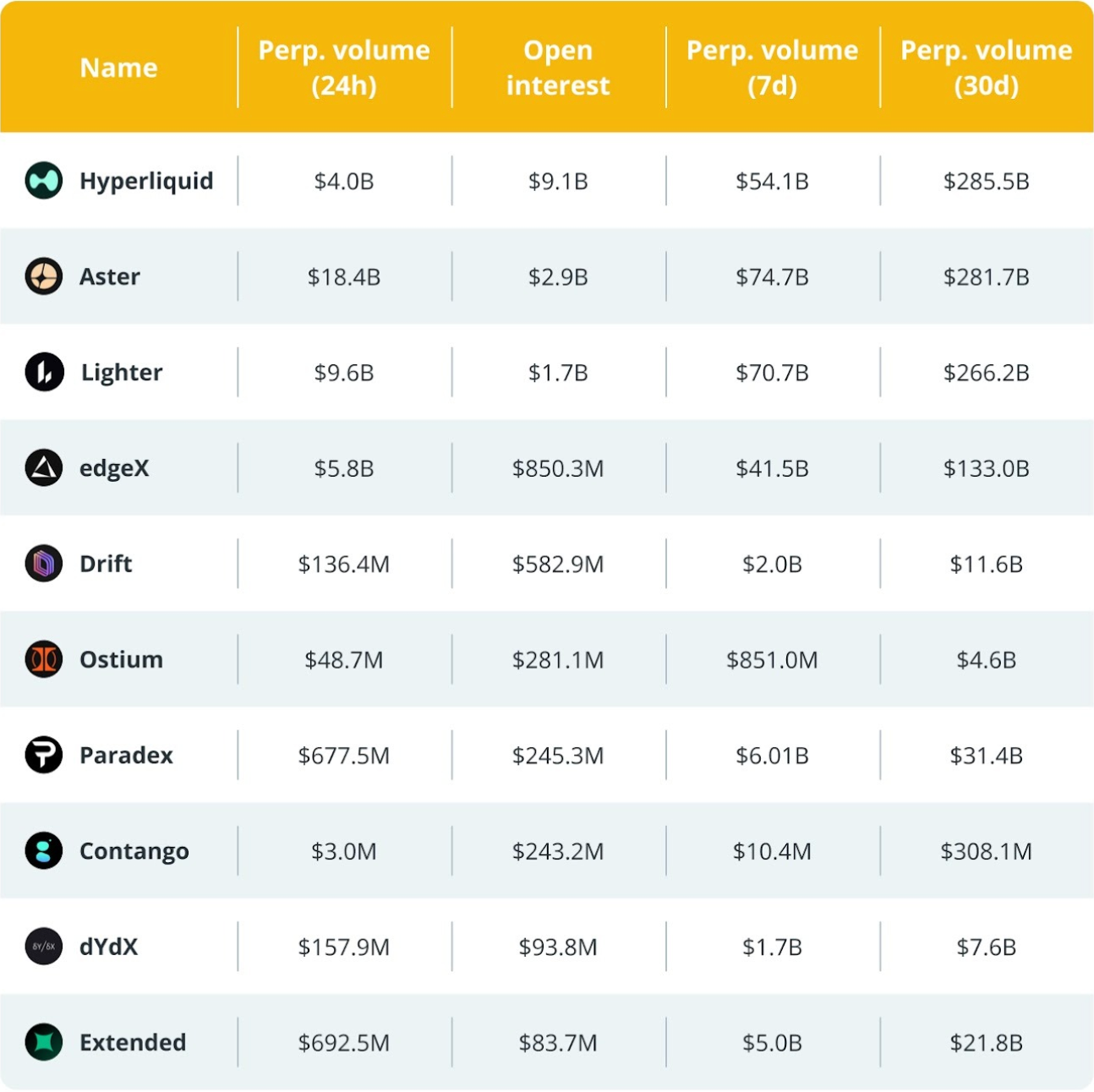The width and height of the screenshot is (1094, 1092).
Task: Select the Name column header
Action: (x=118, y=68)
